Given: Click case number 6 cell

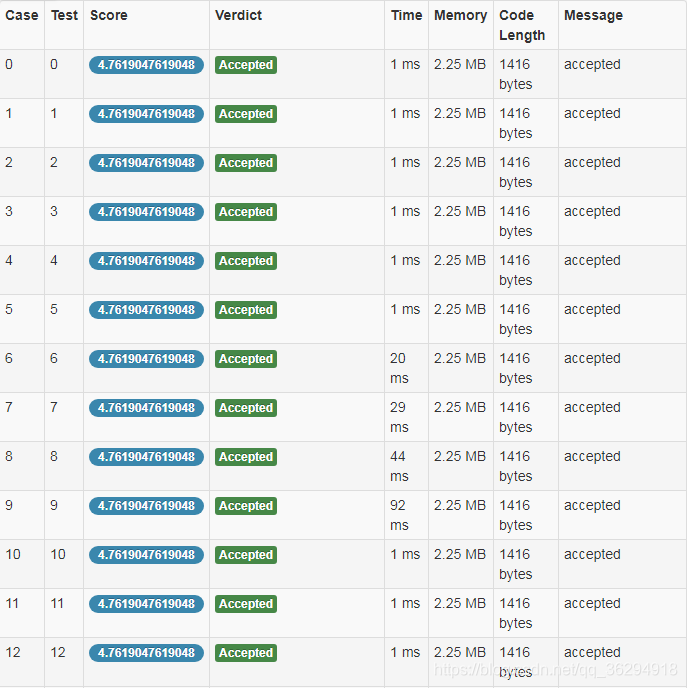Looking at the screenshot, I should click(x=9, y=358).
